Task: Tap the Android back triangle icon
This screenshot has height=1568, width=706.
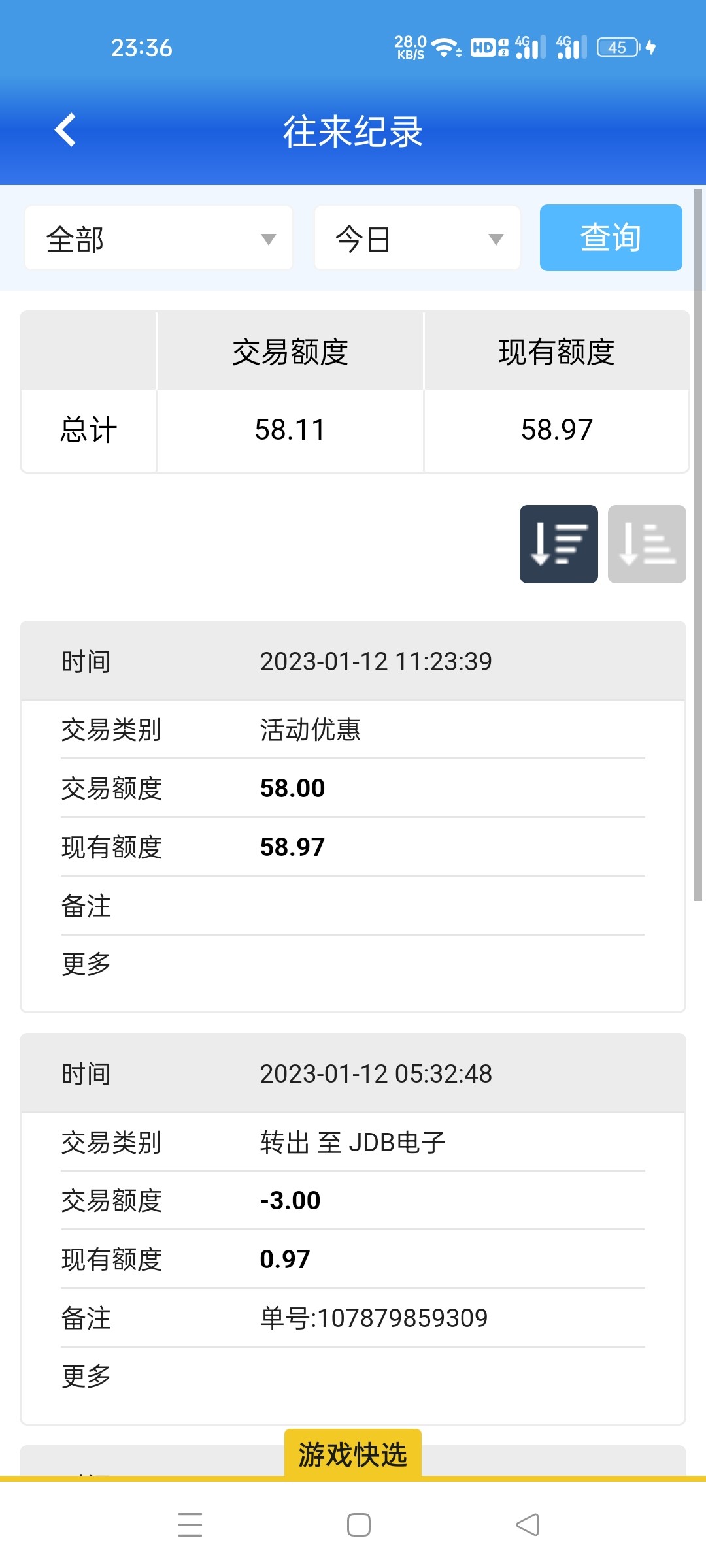Action: 527,1525
